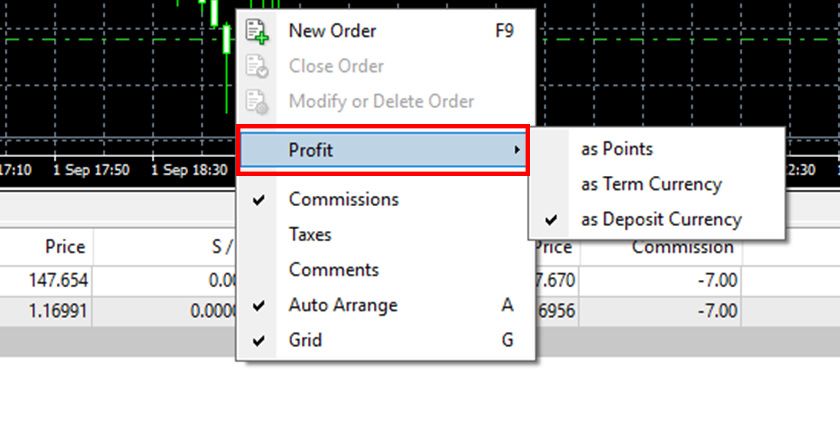This screenshot has width=840, height=436.
Task: Click the 147.654 price cell
Action: pyautogui.click(x=58, y=280)
